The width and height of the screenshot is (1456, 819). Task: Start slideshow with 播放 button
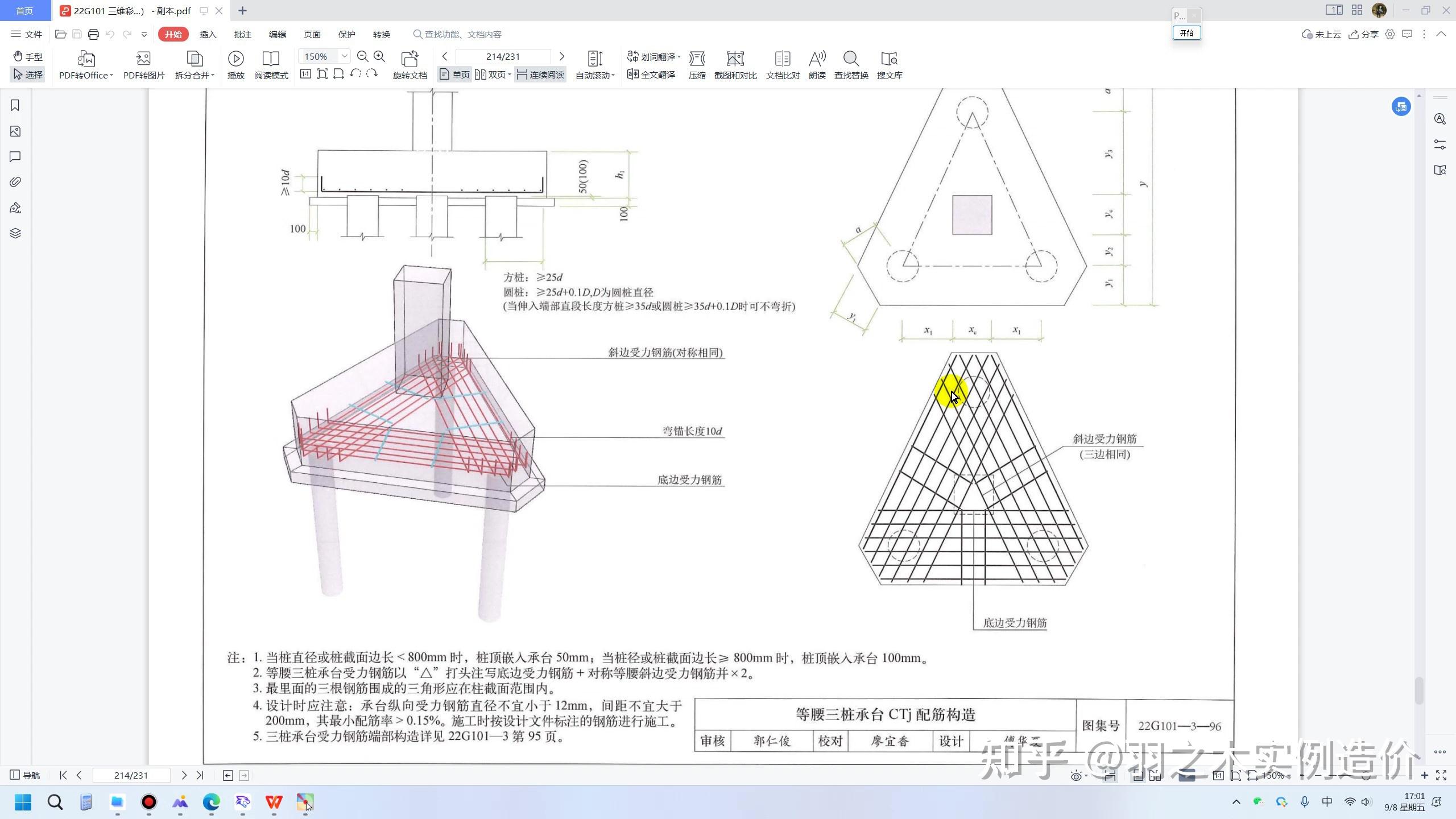pyautogui.click(x=235, y=65)
